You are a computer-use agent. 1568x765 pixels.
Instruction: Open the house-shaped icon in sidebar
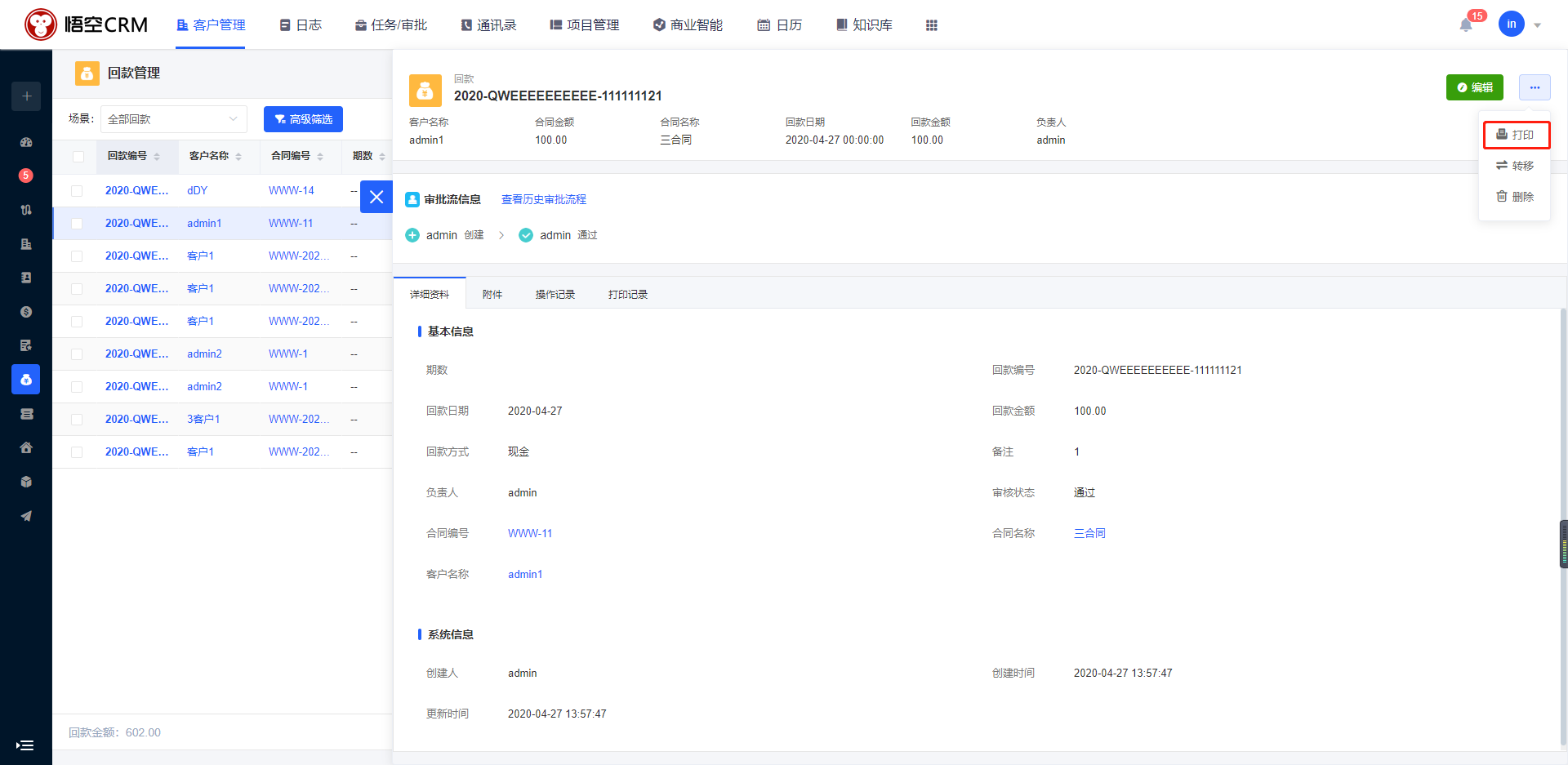pyautogui.click(x=26, y=447)
